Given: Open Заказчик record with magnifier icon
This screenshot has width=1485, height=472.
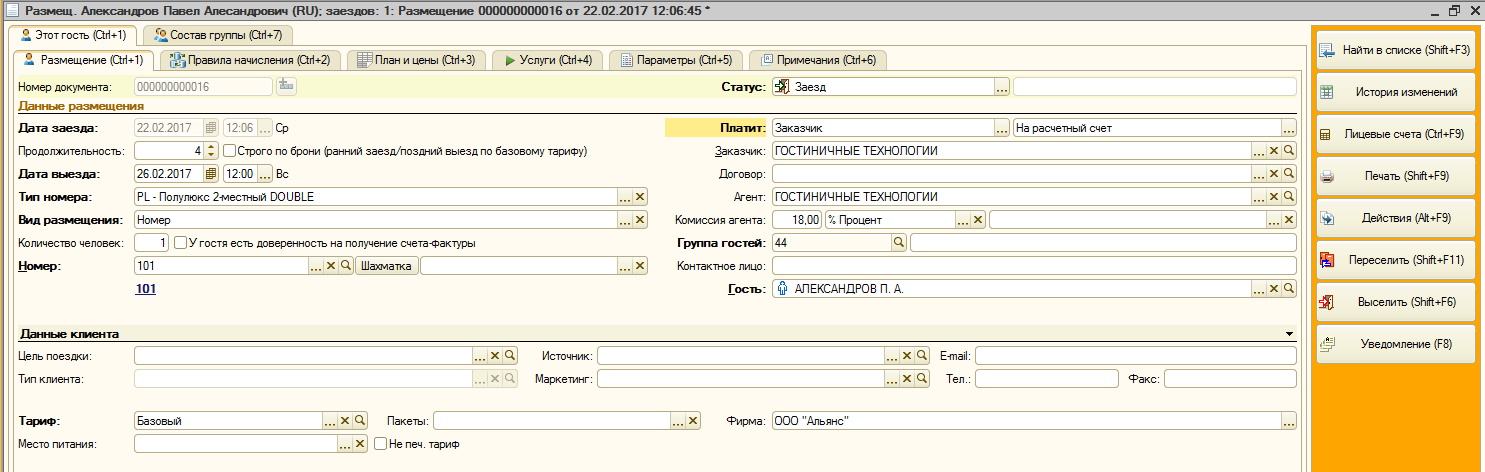Looking at the screenshot, I should [x=1289, y=151].
